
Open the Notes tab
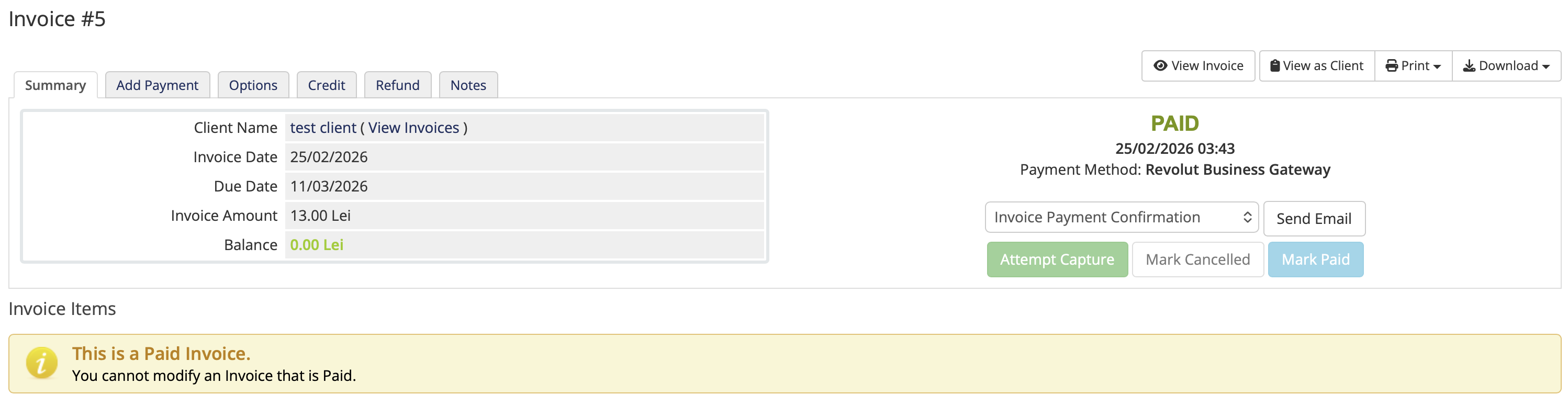point(468,85)
